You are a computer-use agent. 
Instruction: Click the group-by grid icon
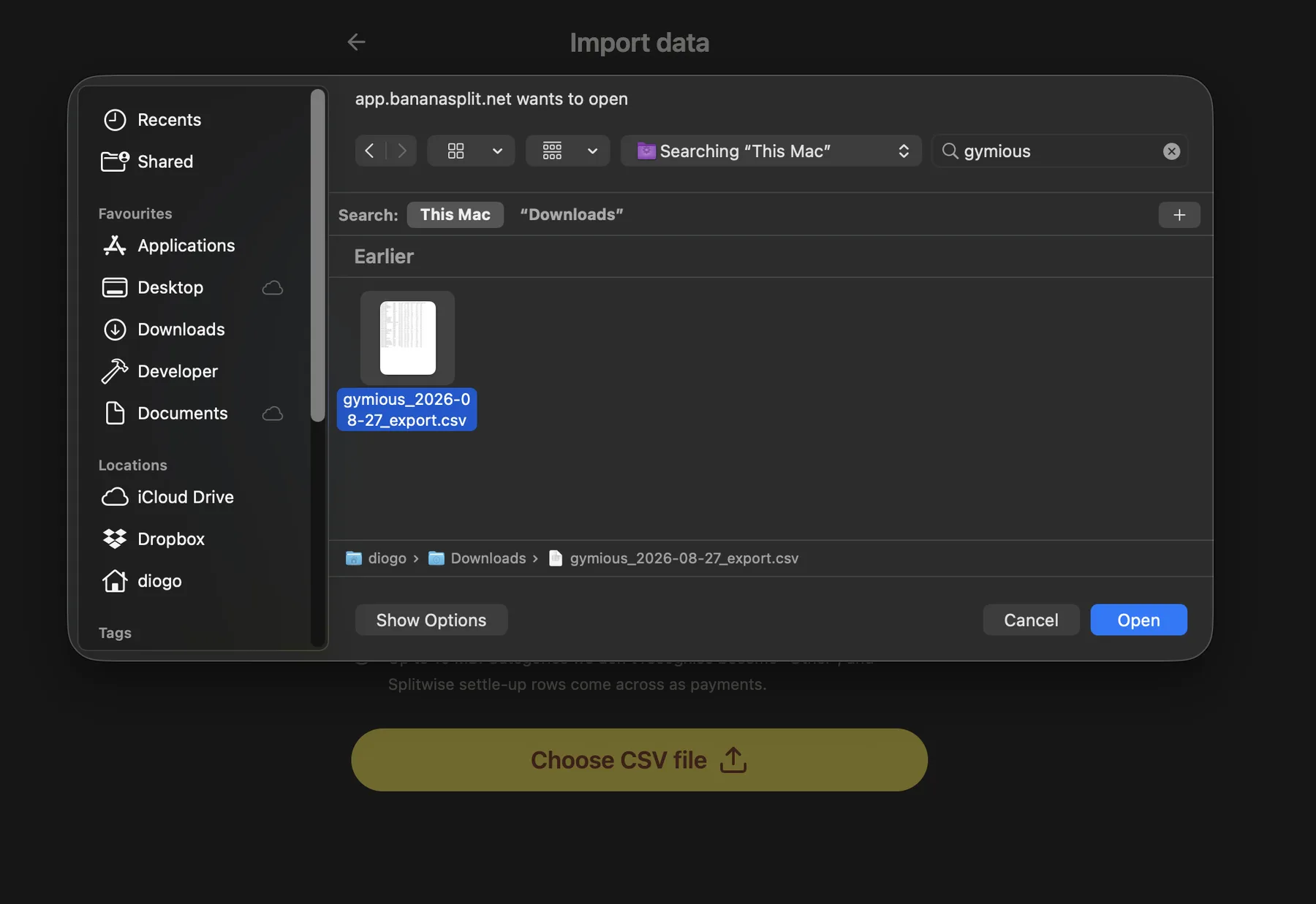[553, 151]
